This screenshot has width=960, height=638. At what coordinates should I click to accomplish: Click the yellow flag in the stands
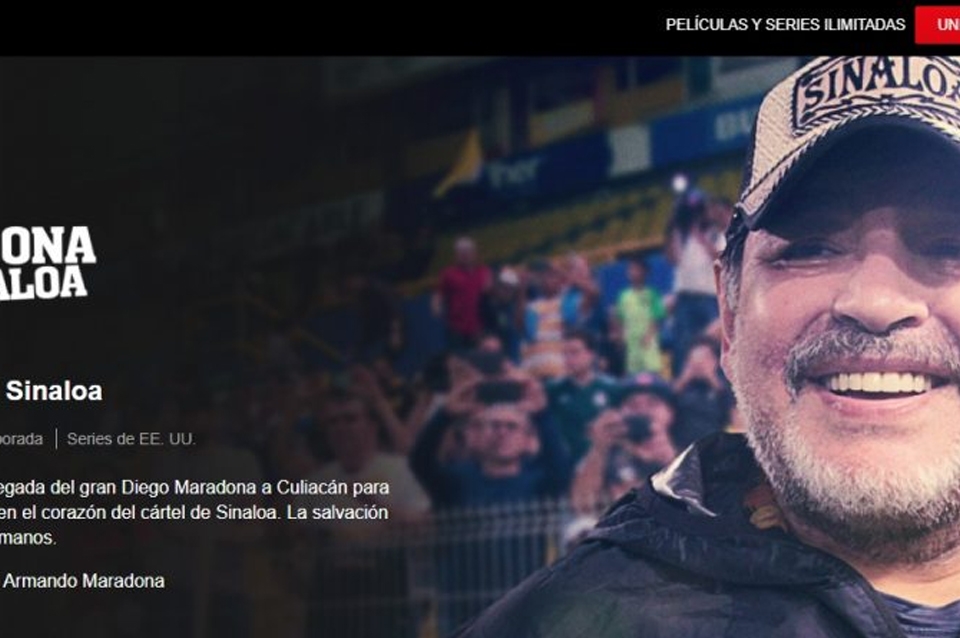pos(460,163)
